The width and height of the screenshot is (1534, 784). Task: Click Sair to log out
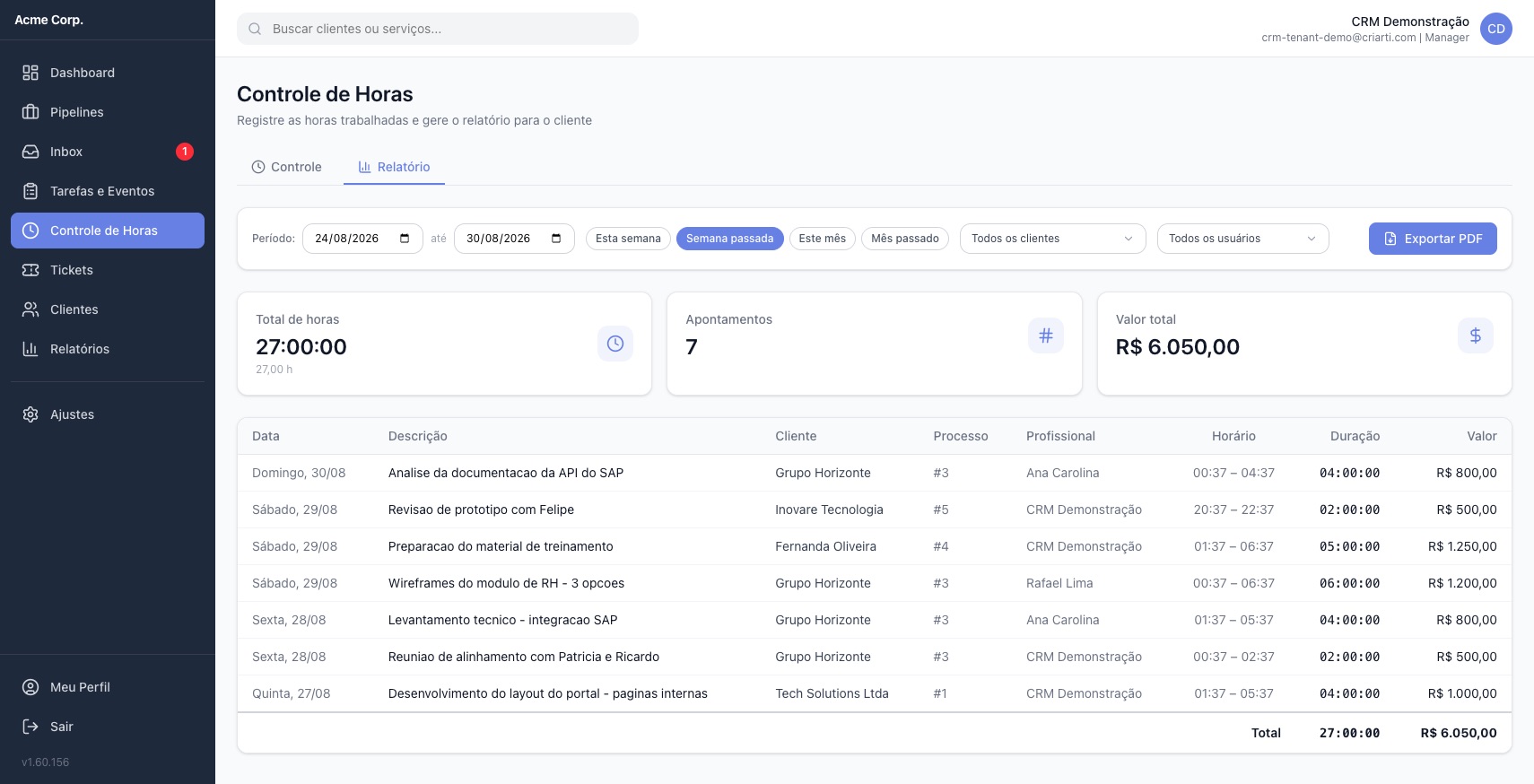pos(108,727)
